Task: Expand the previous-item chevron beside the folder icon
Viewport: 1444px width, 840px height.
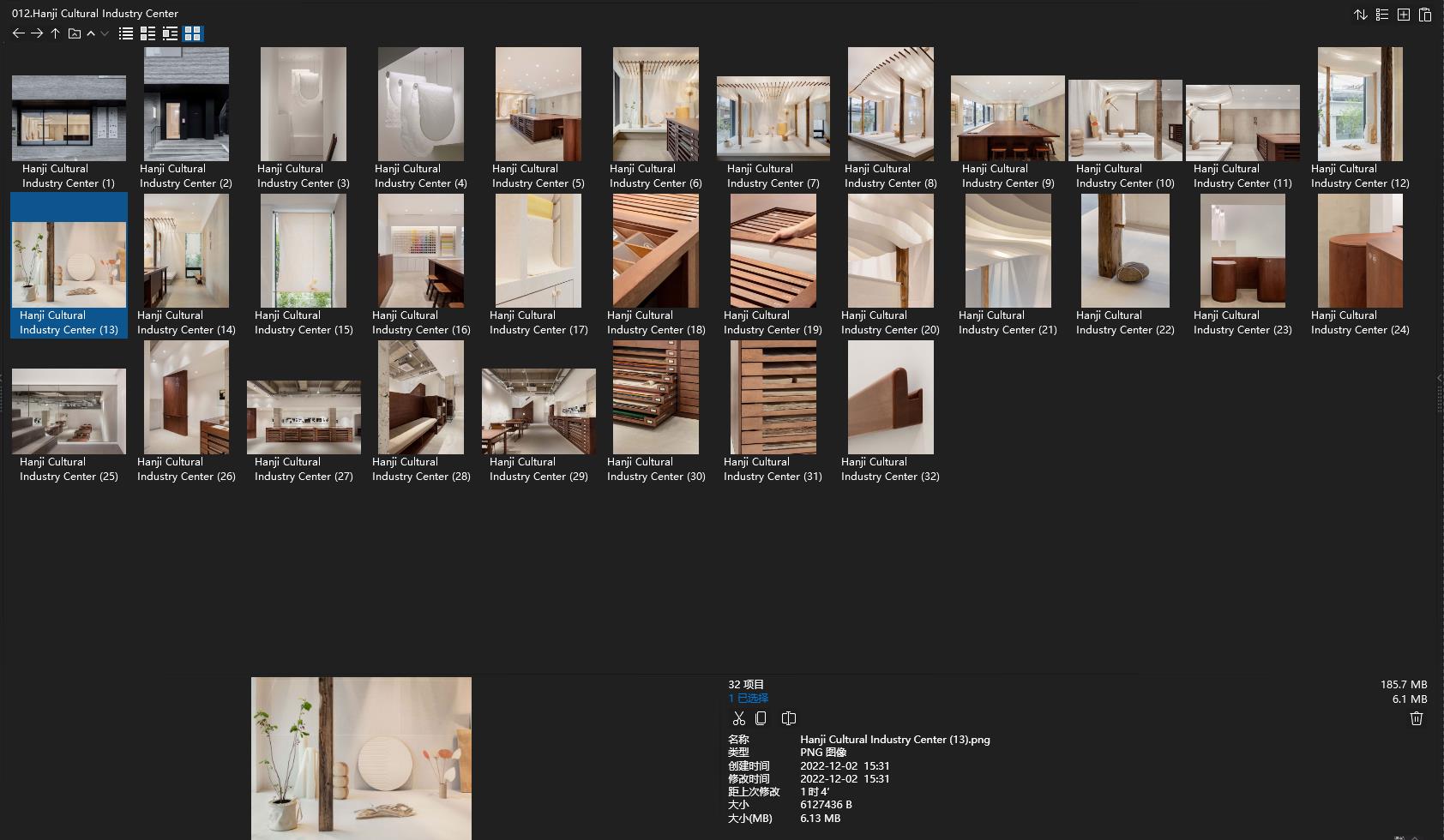Action: (x=90, y=33)
